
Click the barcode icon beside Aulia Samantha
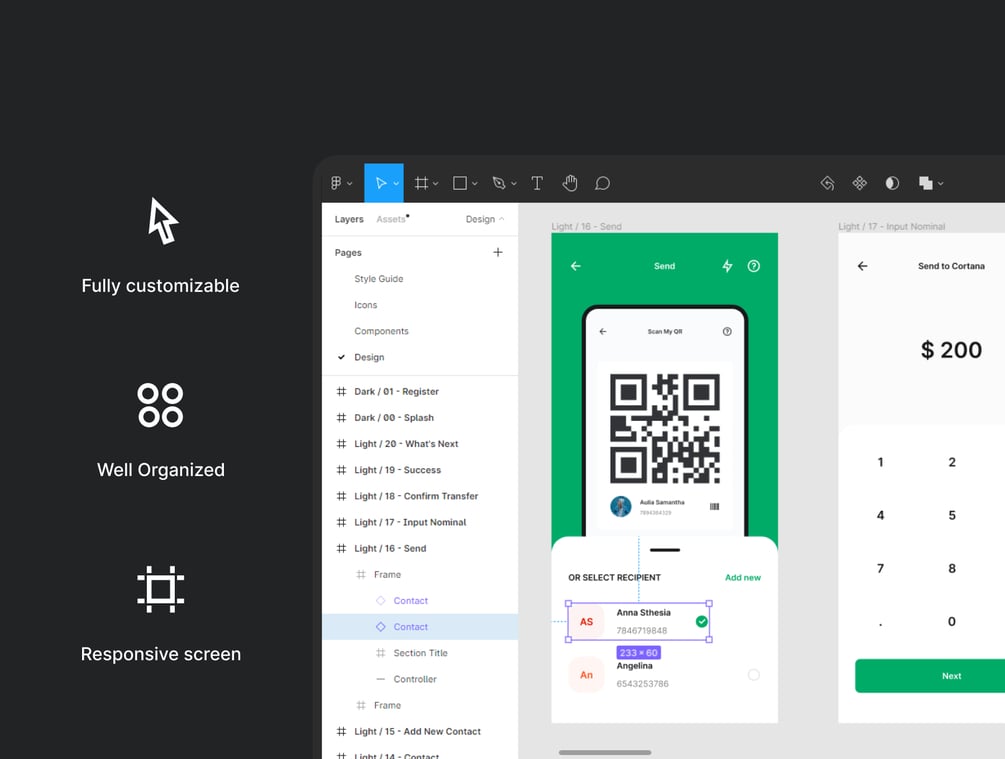click(715, 506)
